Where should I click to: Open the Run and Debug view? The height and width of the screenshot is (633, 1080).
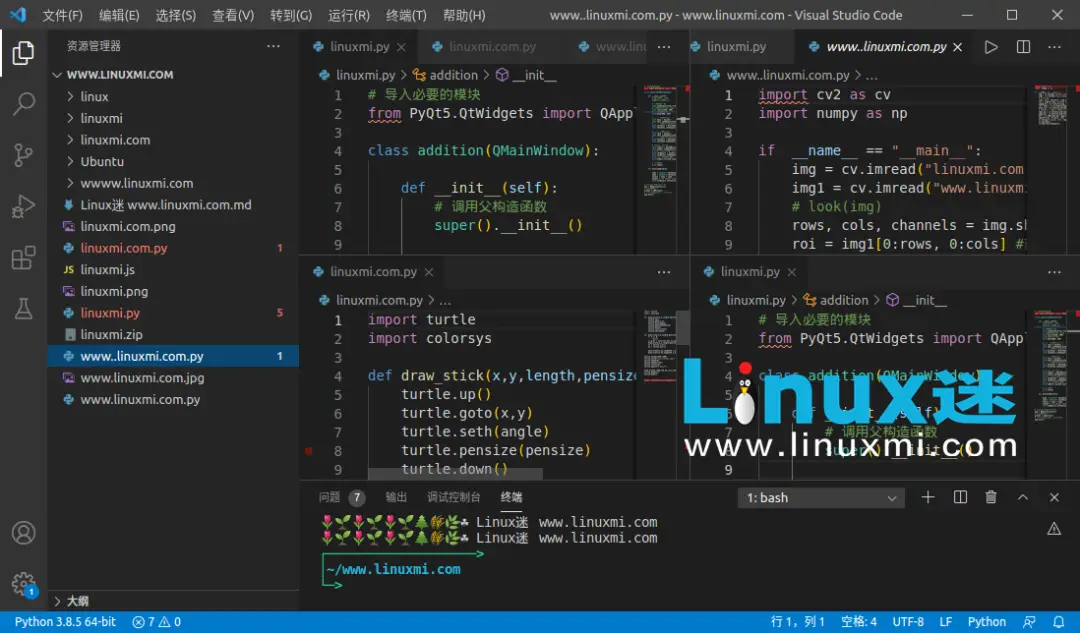[x=23, y=206]
